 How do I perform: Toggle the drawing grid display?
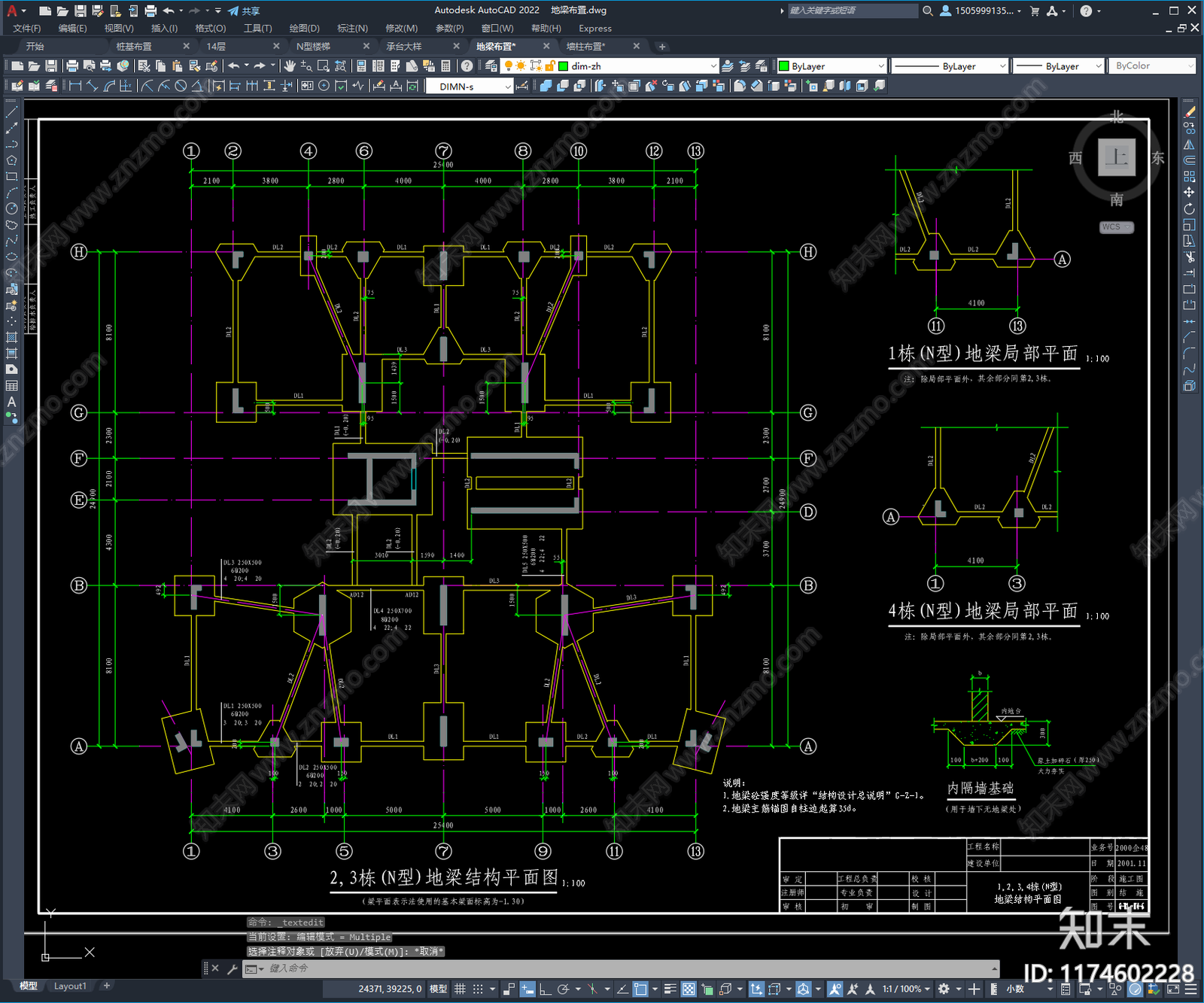(x=460, y=989)
